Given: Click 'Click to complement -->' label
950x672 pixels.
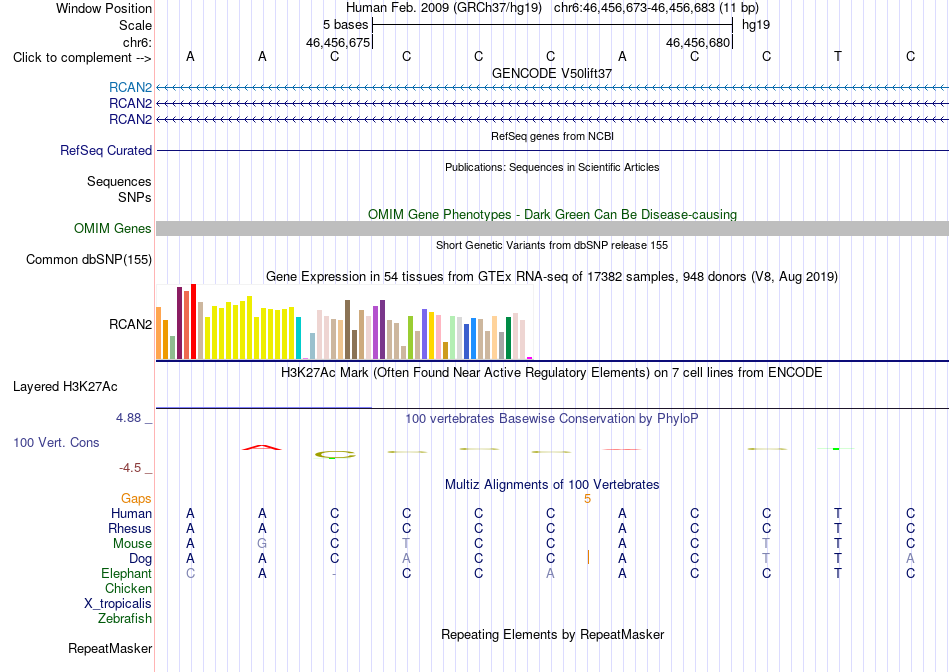Looking at the screenshot, I should (82, 58).
